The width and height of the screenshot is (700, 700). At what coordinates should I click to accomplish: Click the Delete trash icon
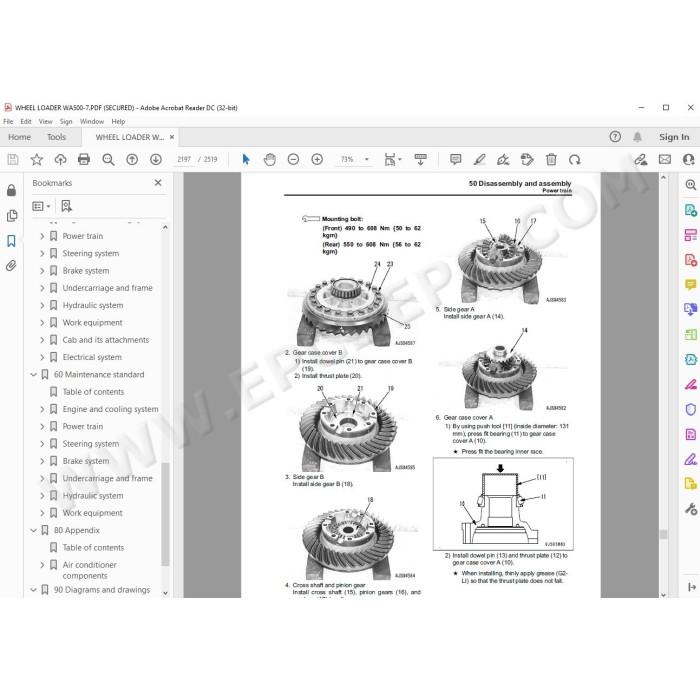click(551, 159)
